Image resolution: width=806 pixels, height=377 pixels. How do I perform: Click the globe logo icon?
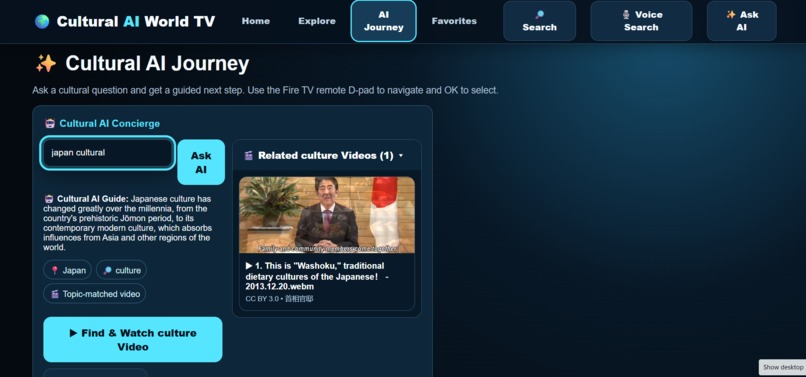42,21
